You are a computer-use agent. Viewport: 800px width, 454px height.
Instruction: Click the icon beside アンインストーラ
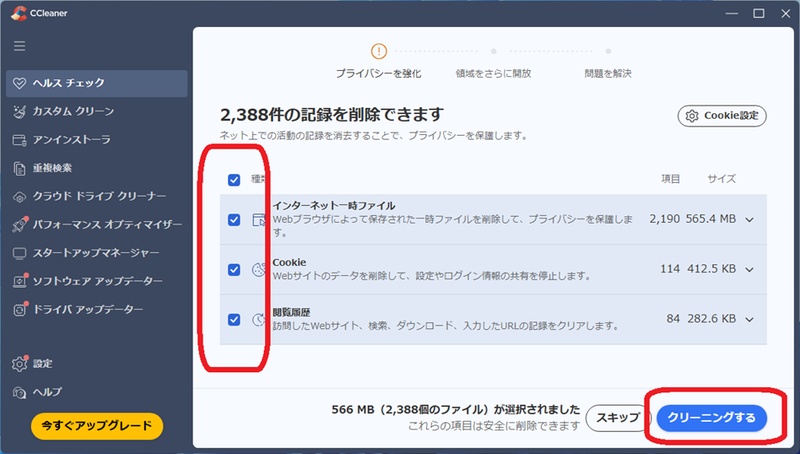coord(19,140)
